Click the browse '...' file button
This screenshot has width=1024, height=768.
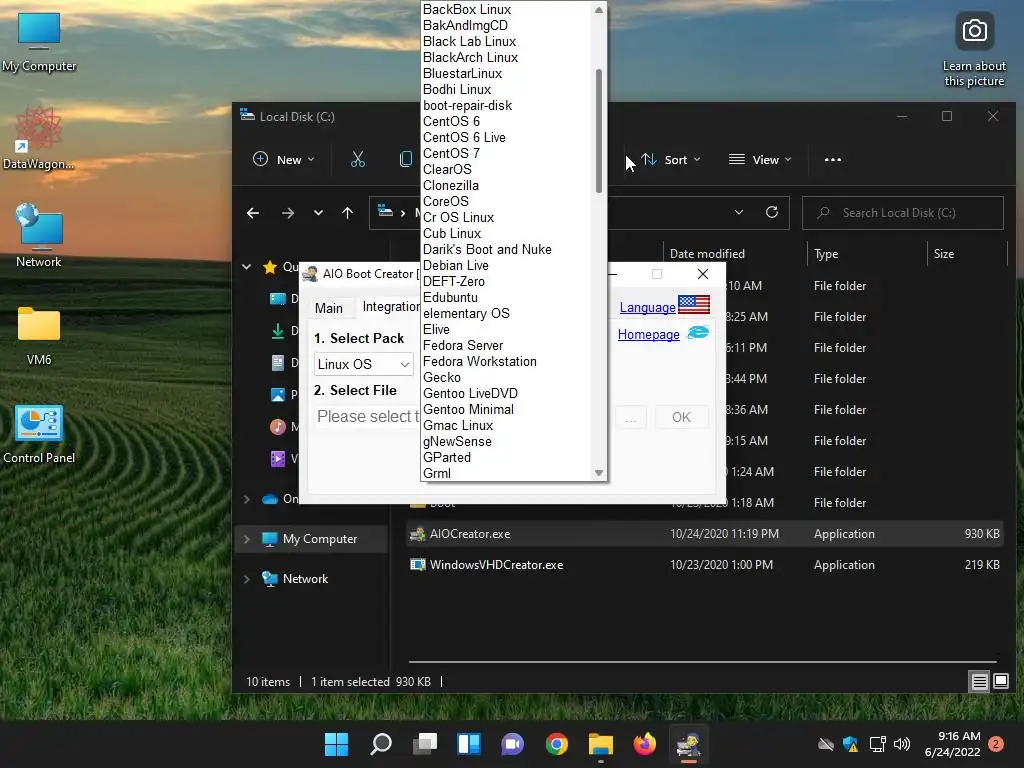click(x=631, y=417)
